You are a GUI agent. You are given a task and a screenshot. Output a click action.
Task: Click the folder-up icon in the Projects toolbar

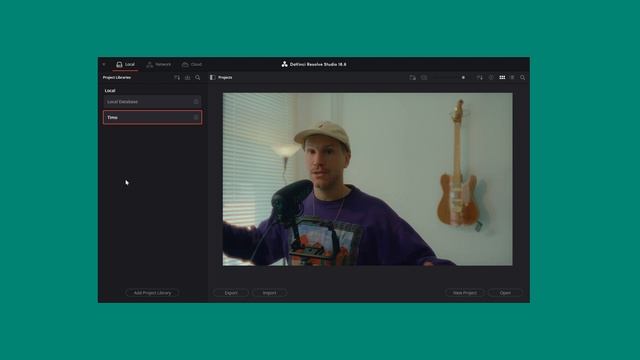coord(424,78)
